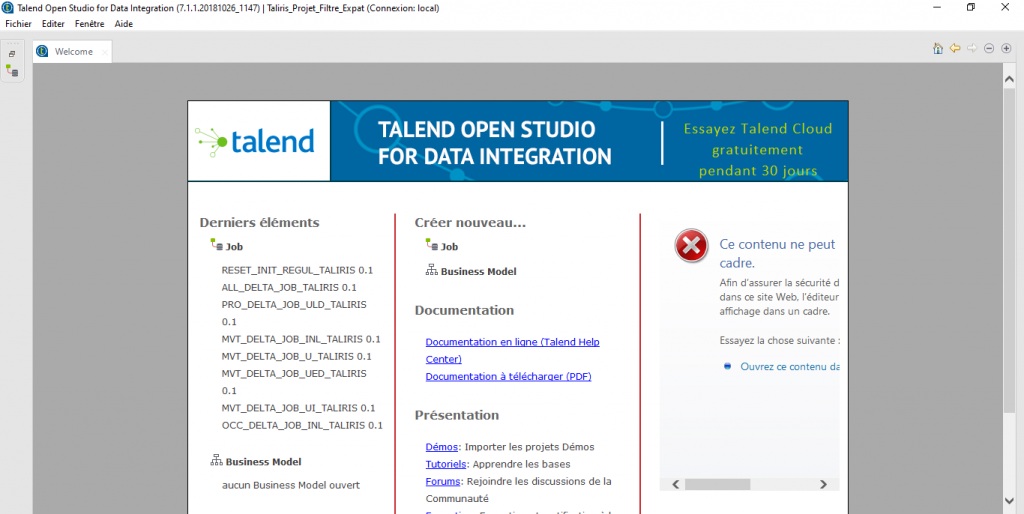The image size is (1024, 514).
Task: Open the job designer icon in left trim
Action: 12,71
